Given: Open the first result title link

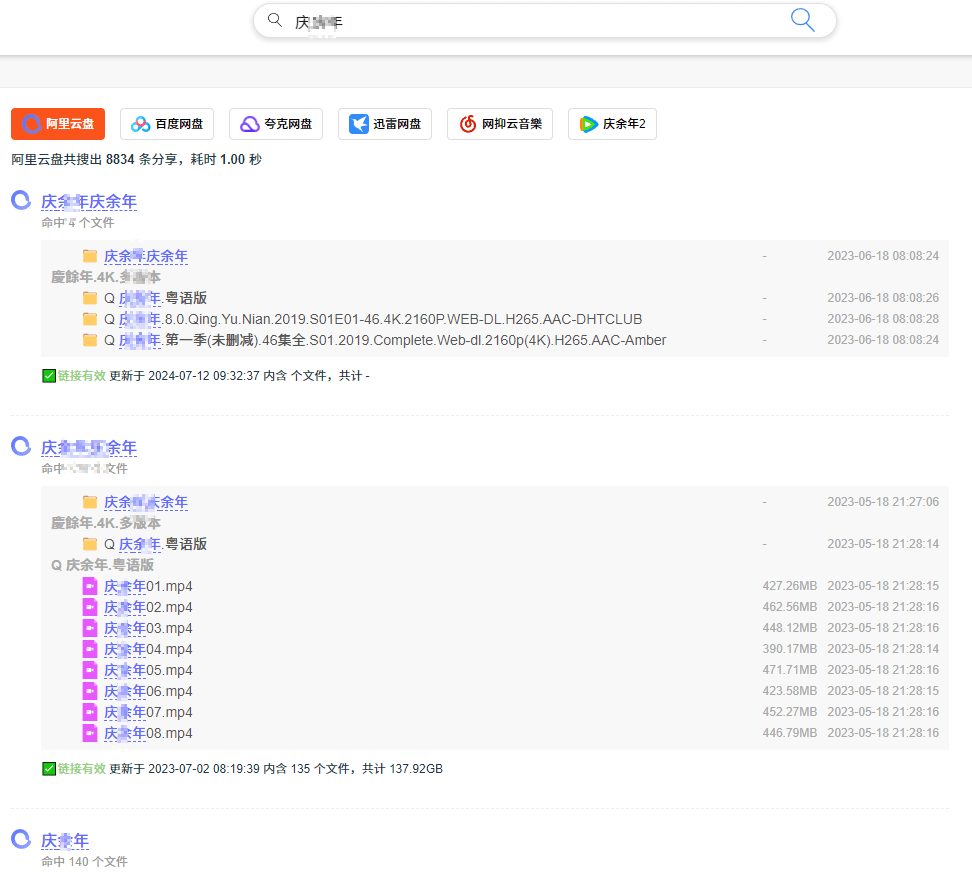Looking at the screenshot, I should click(x=89, y=202).
